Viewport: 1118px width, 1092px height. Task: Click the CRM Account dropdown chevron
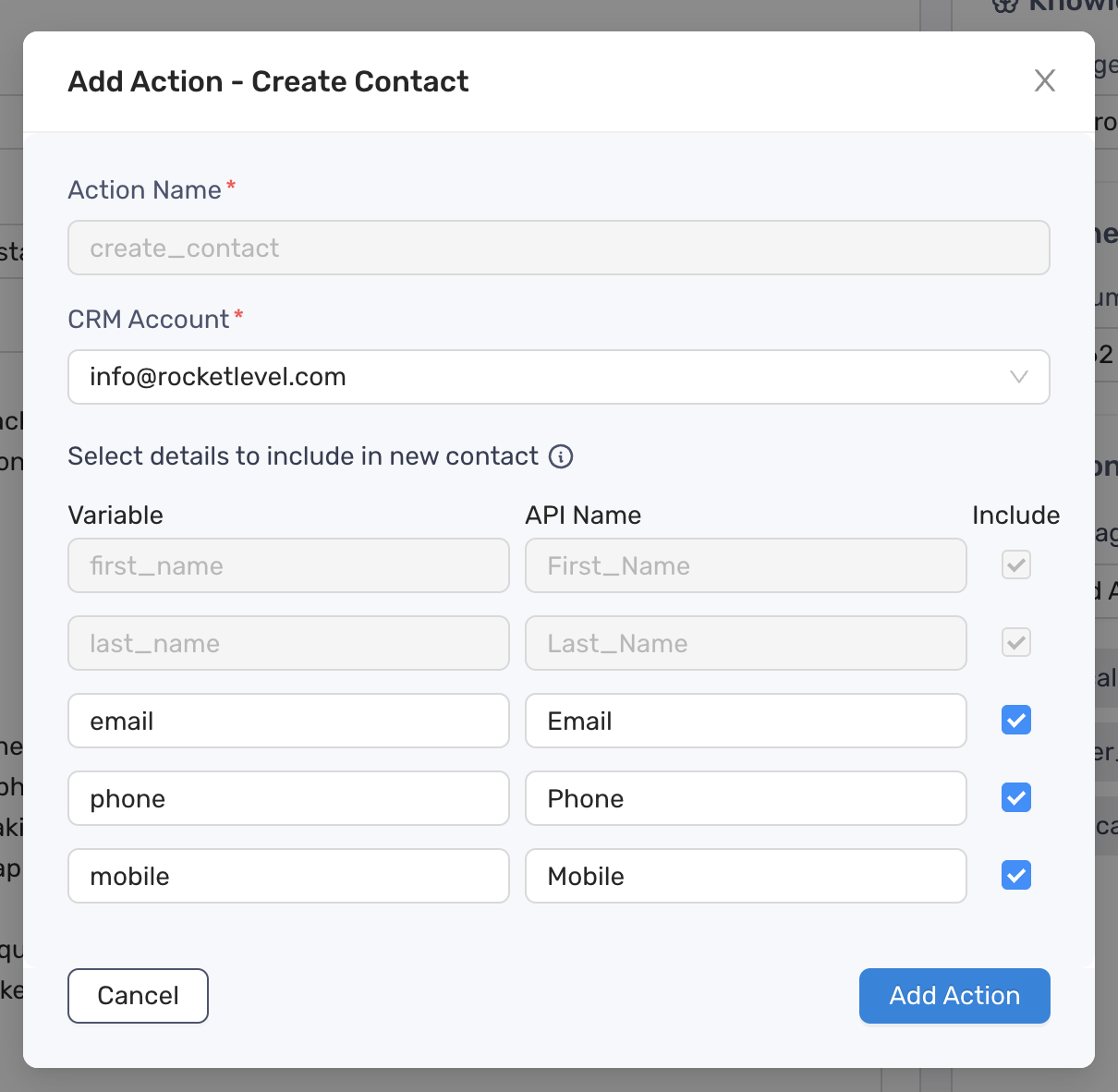click(1018, 377)
